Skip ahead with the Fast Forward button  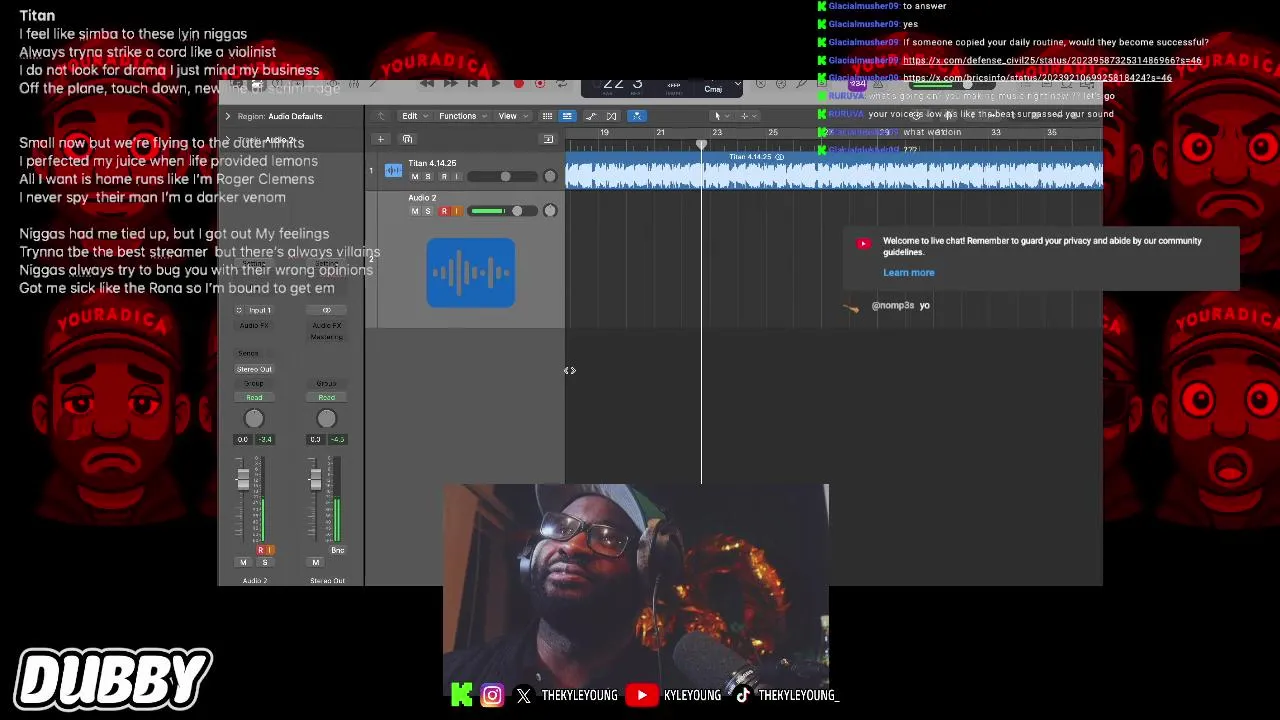click(x=450, y=84)
